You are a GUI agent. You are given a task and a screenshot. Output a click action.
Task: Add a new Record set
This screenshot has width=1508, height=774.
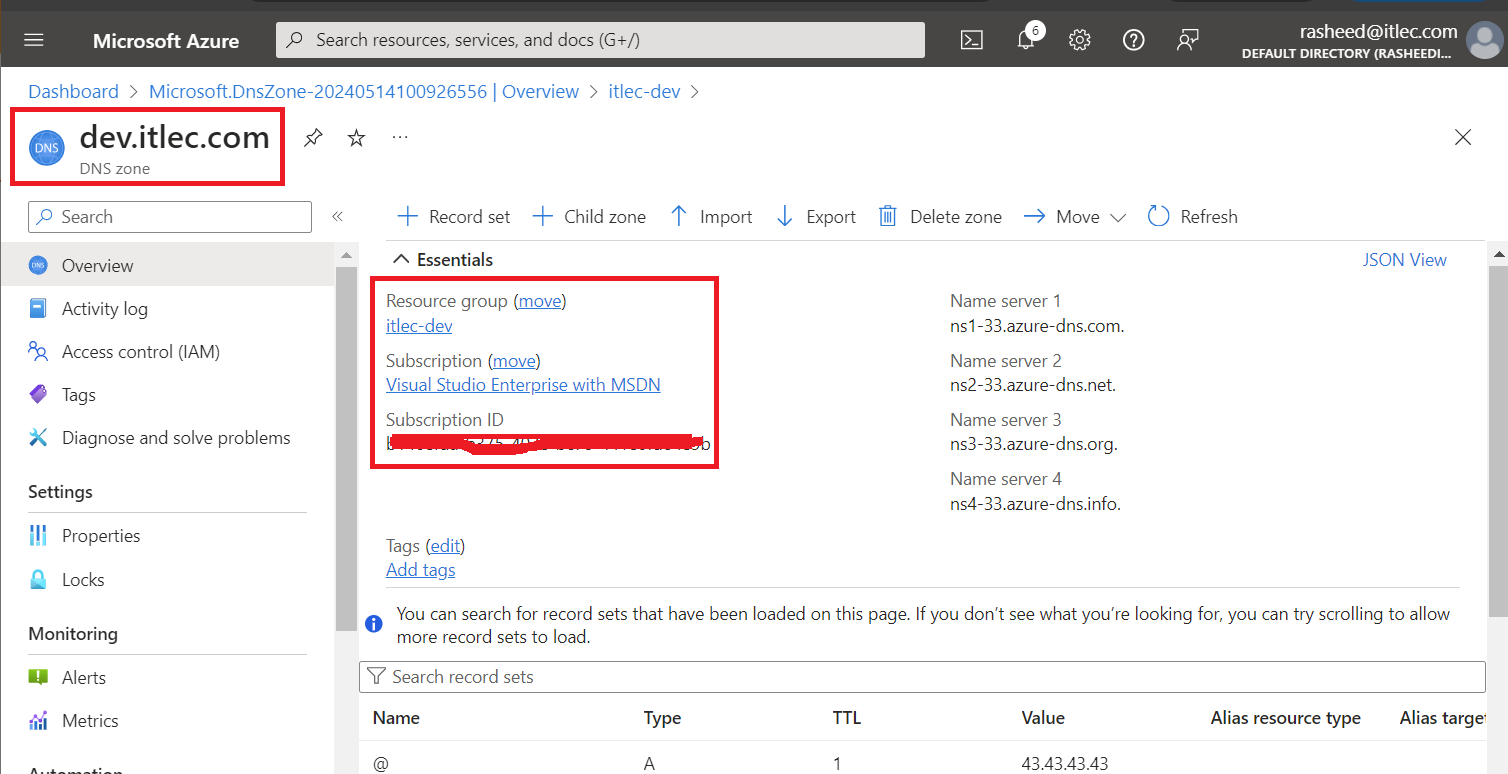point(454,217)
